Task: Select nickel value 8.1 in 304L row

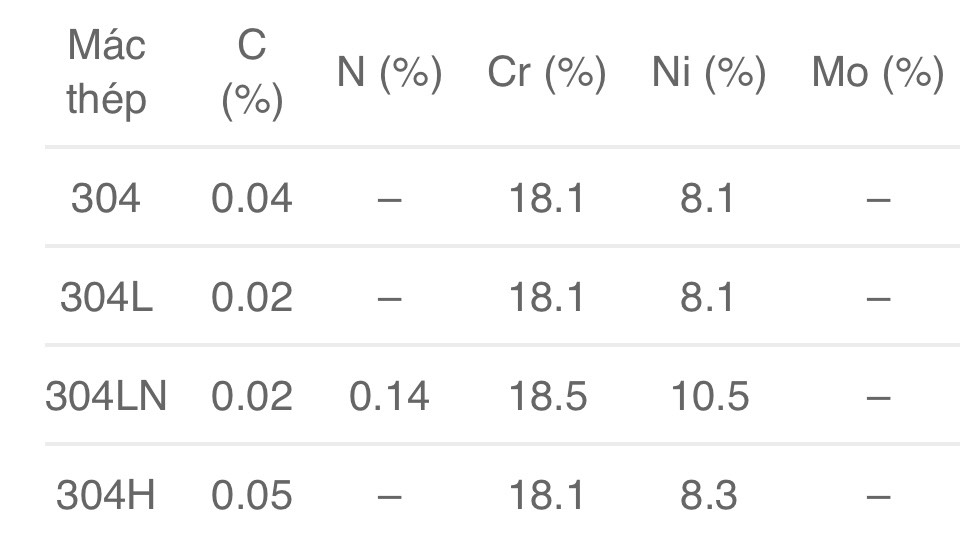Action: point(709,297)
